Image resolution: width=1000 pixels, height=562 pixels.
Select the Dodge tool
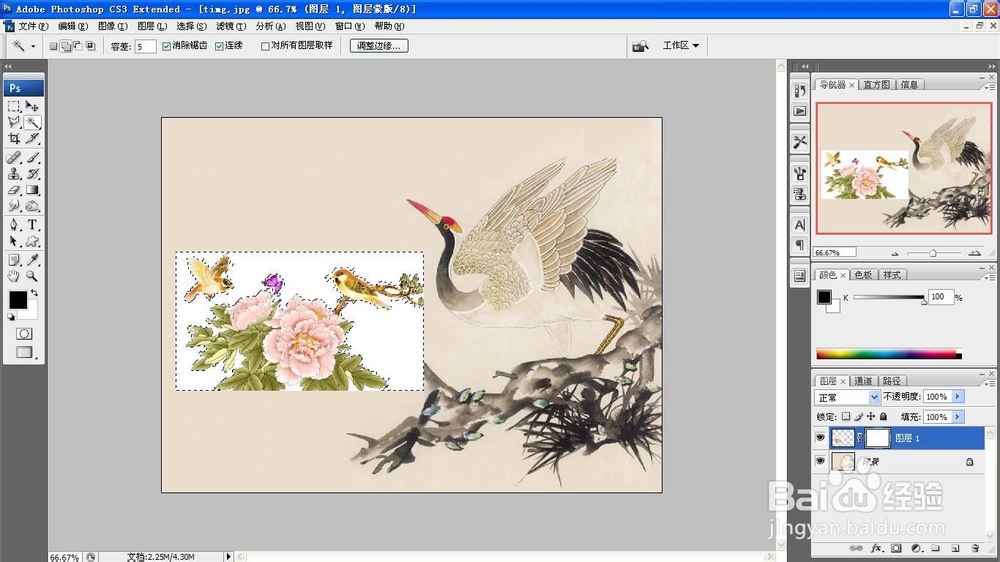[33, 206]
